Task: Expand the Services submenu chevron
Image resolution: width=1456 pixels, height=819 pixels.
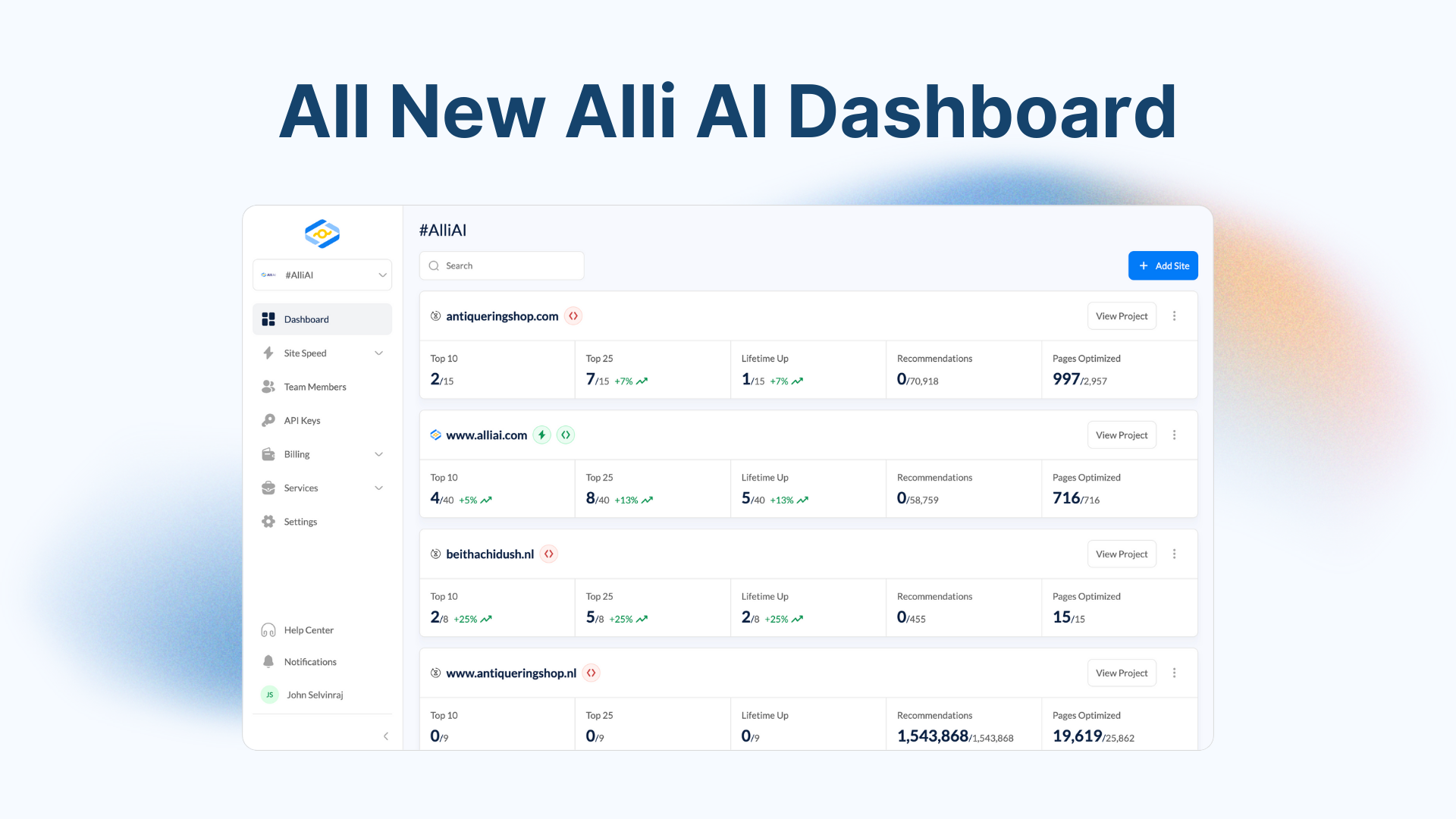Action: pos(378,488)
